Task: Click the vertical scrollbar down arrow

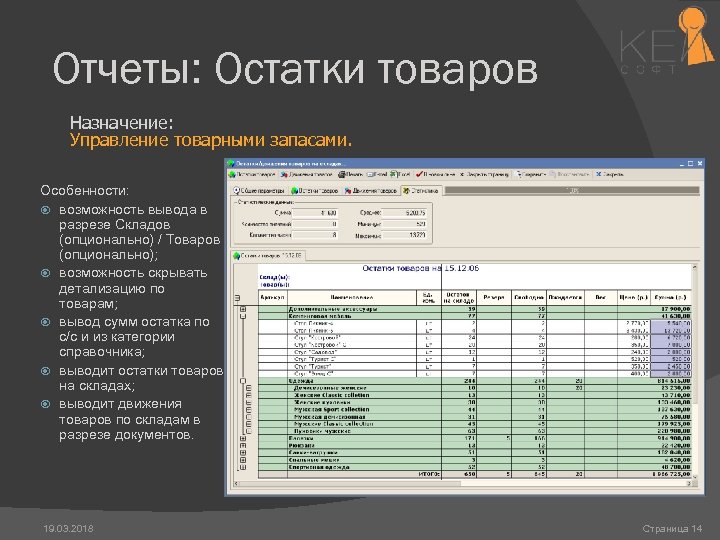Action: point(695,477)
